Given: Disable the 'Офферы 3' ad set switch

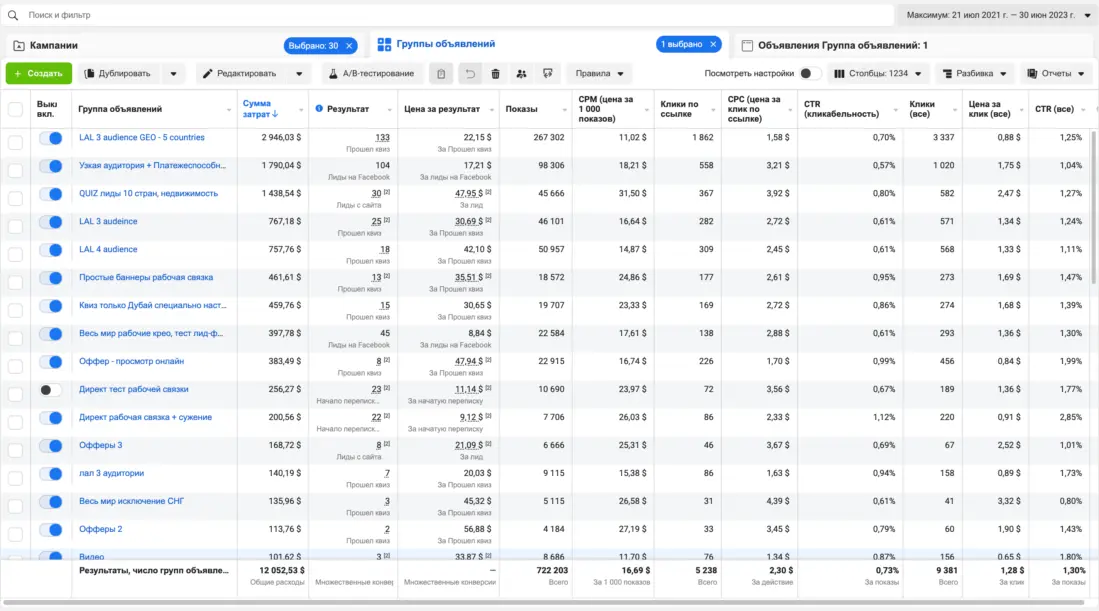Looking at the screenshot, I should pos(50,446).
